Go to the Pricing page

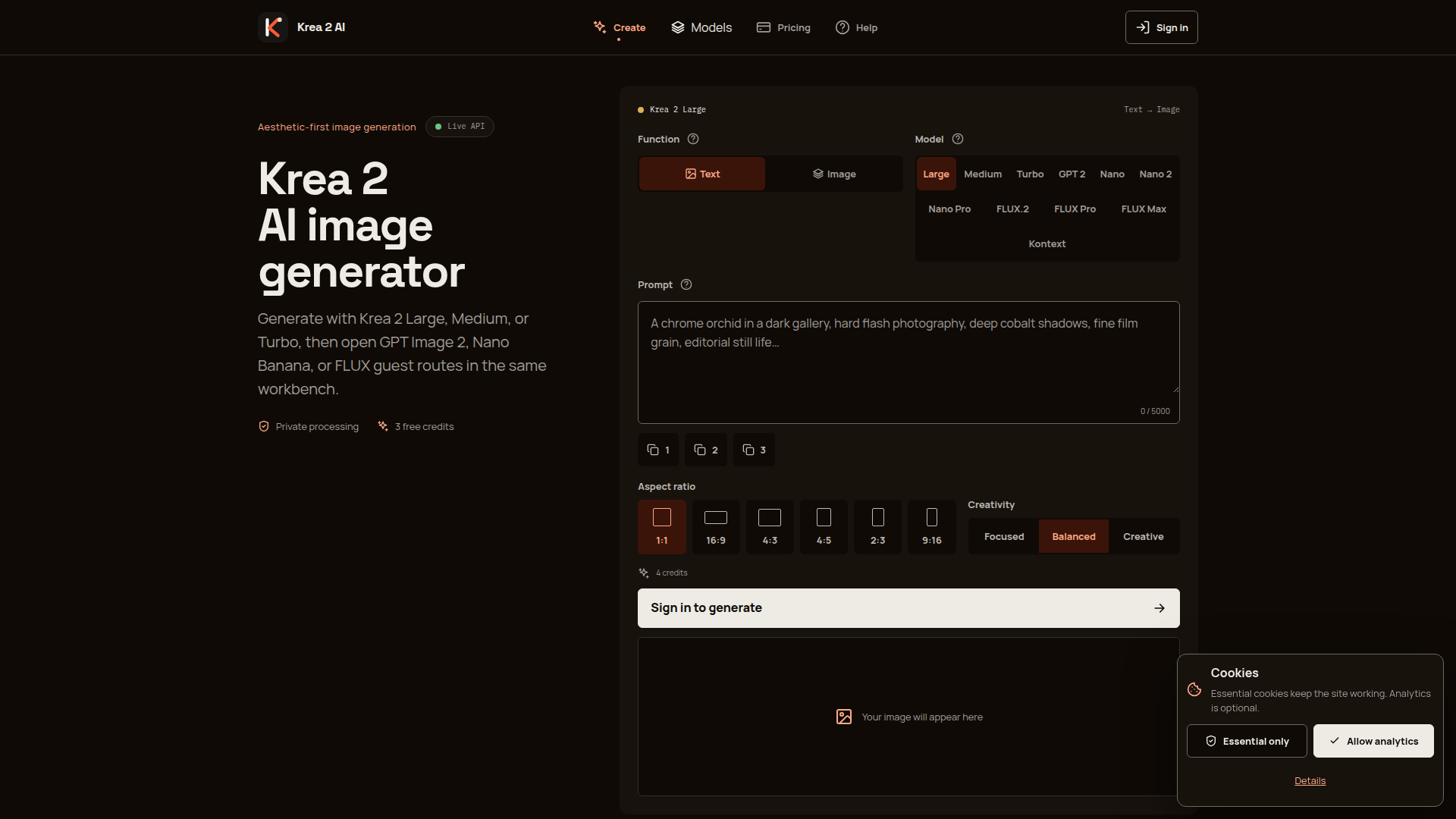(783, 27)
